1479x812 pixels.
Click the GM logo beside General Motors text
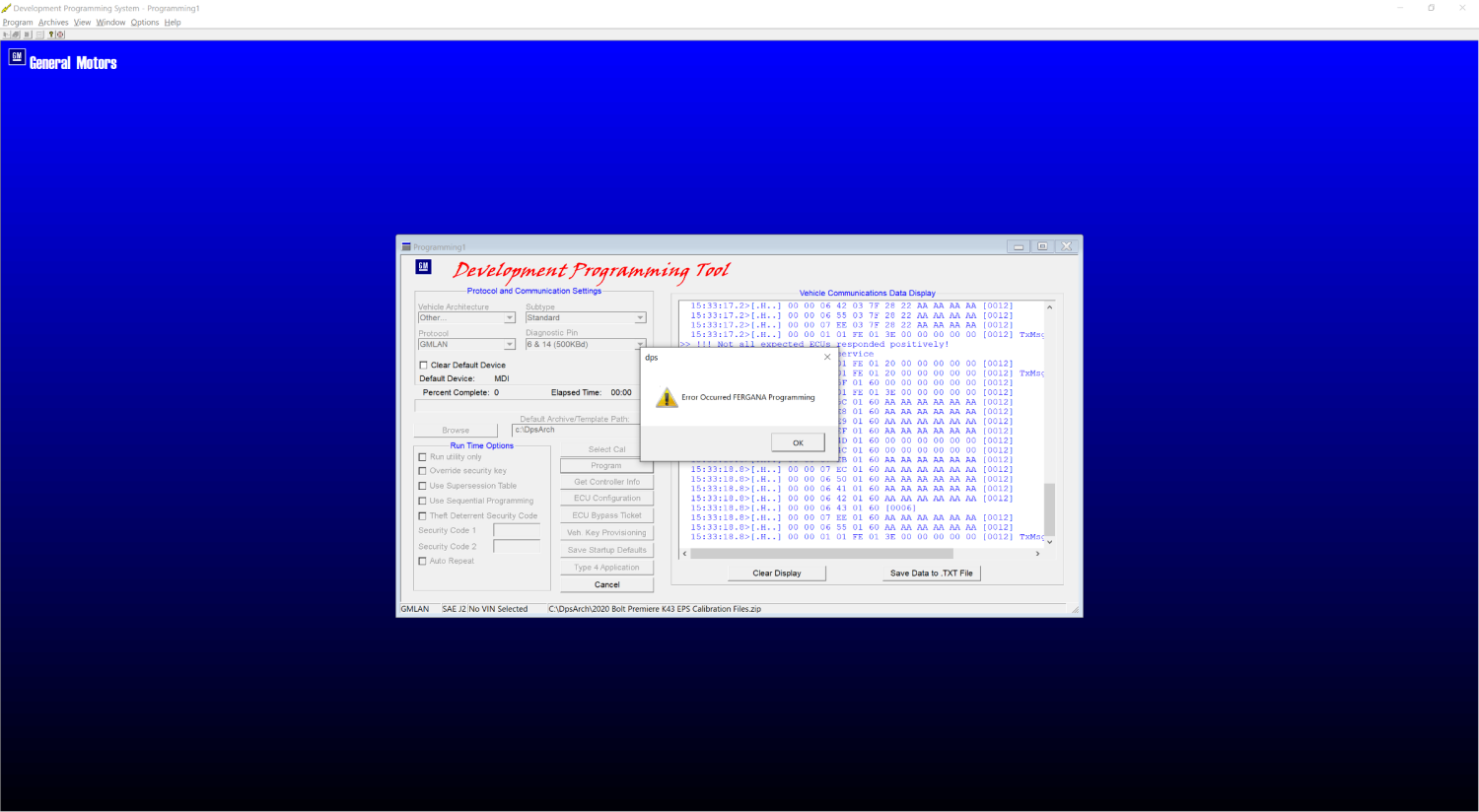[x=17, y=57]
